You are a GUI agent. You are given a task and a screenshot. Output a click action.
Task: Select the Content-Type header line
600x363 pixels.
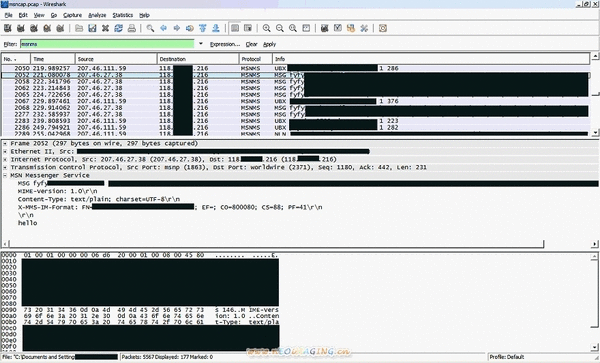[x=99, y=199]
